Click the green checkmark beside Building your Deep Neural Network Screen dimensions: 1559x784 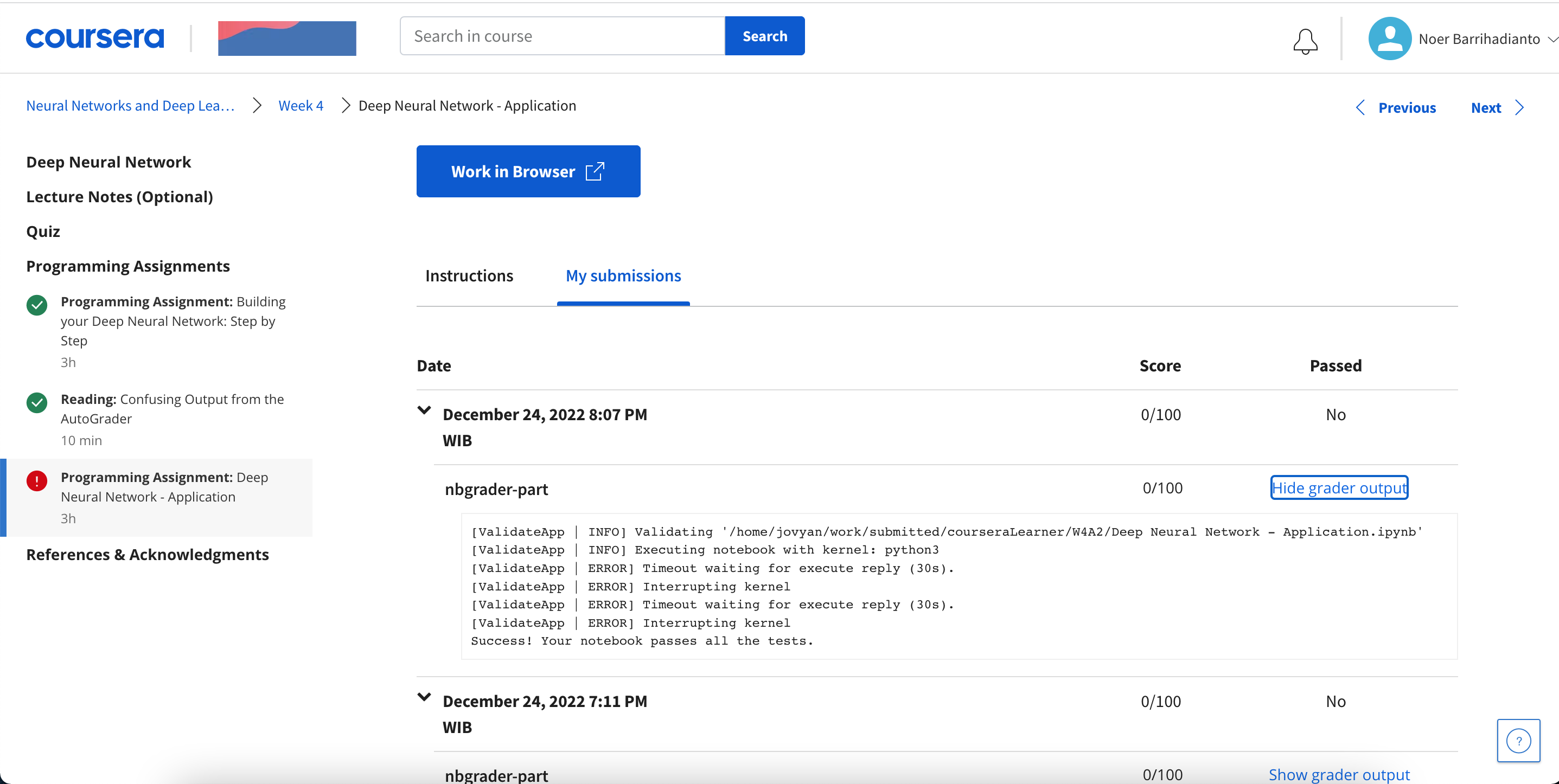37,305
